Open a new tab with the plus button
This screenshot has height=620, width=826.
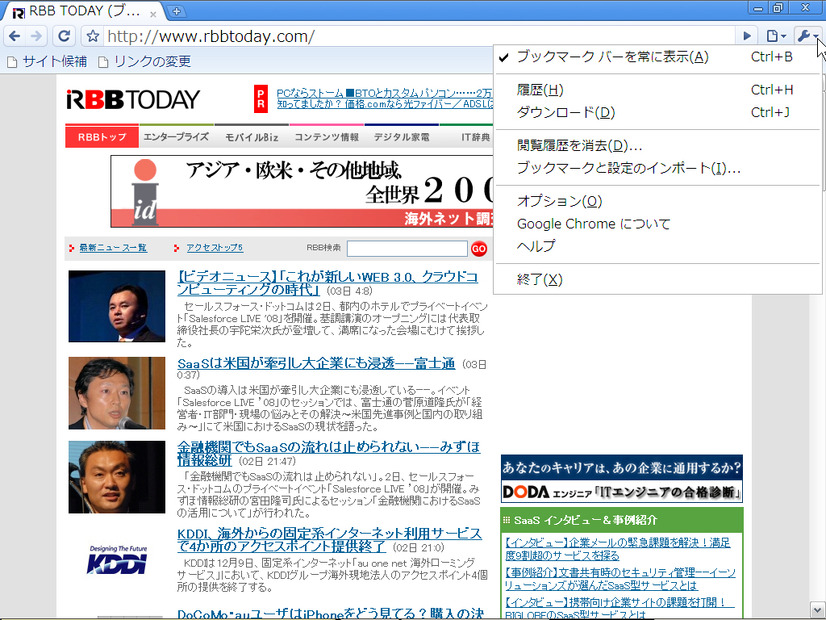pyautogui.click(x=176, y=11)
